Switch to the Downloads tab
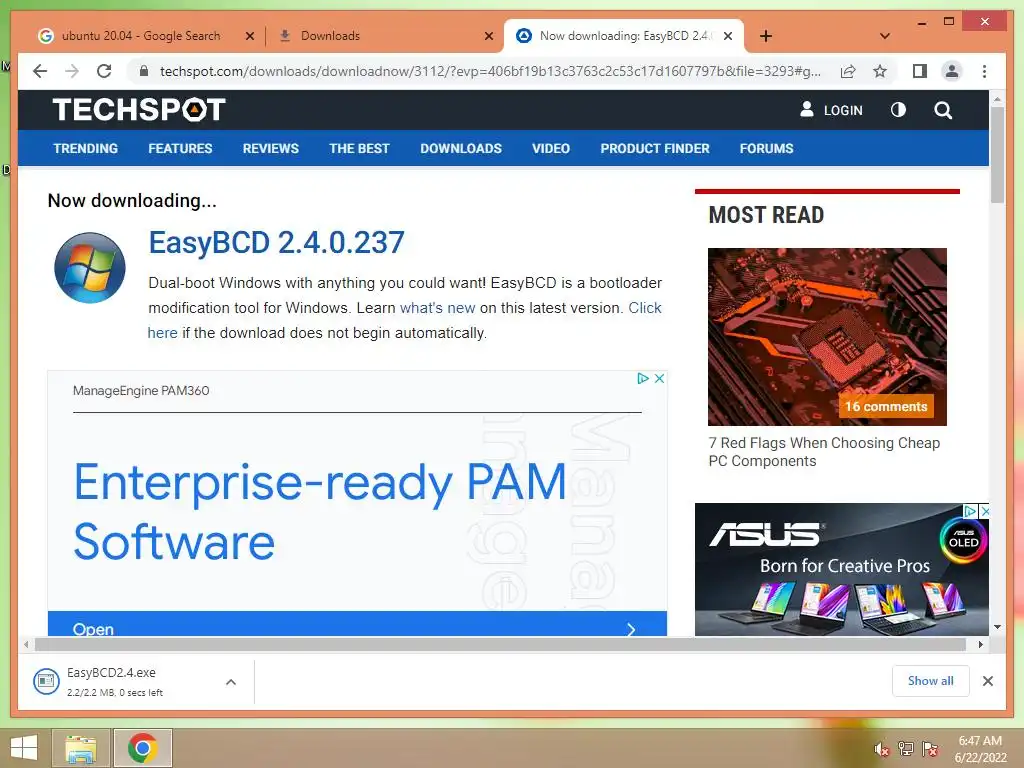This screenshot has width=1024, height=768. [330, 36]
